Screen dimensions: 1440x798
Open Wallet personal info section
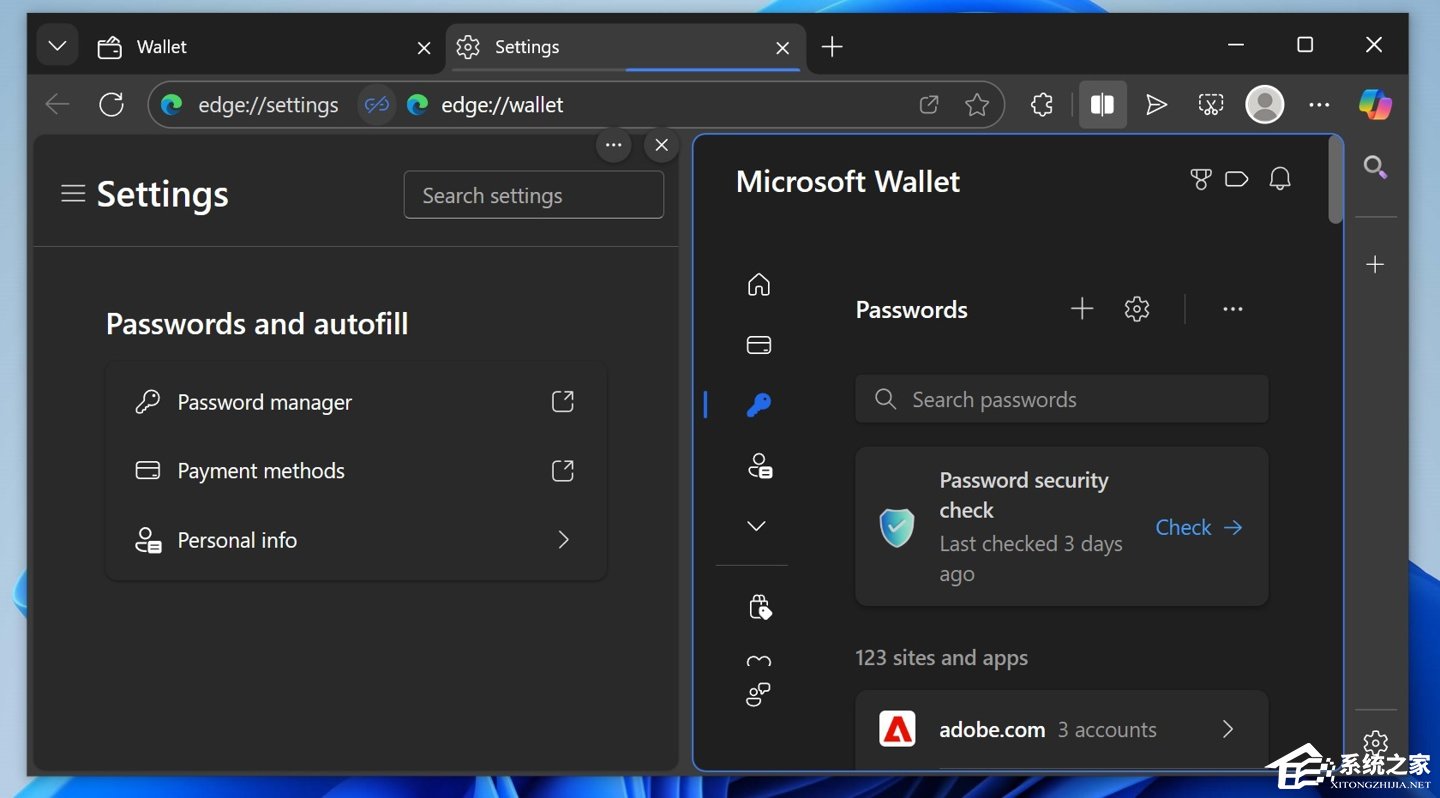click(x=759, y=466)
